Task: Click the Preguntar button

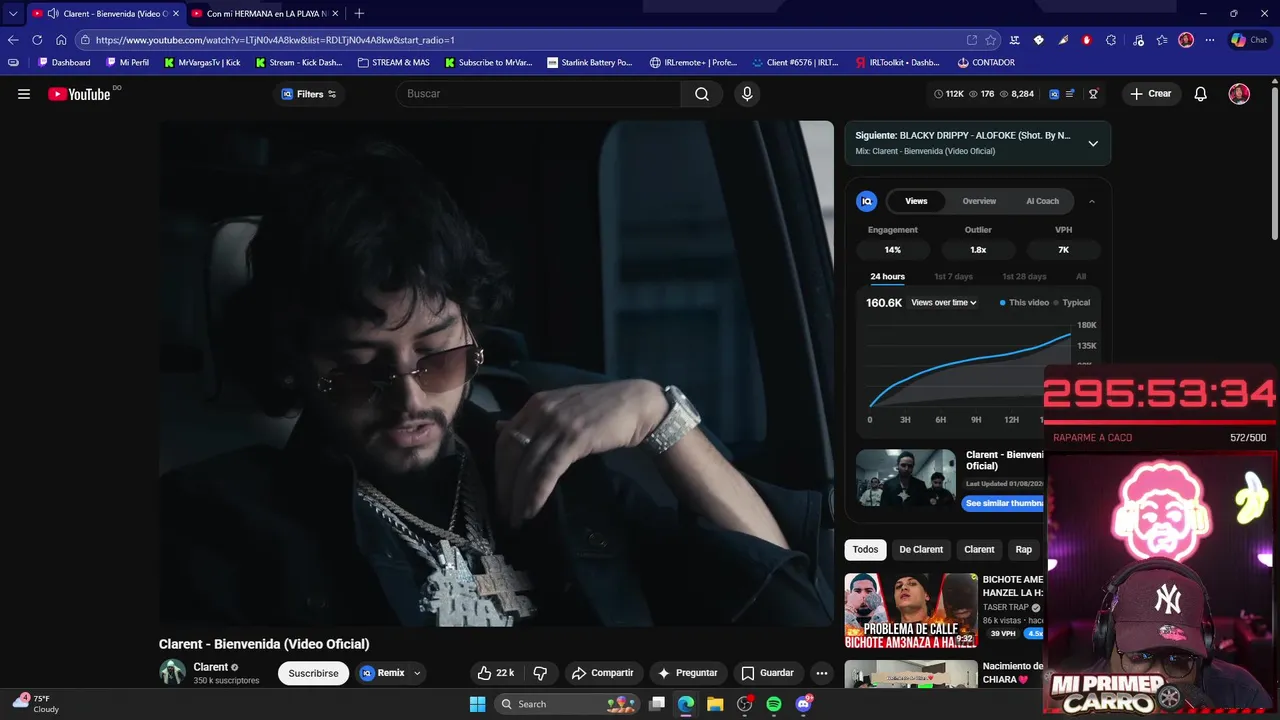Action: pyautogui.click(x=687, y=673)
